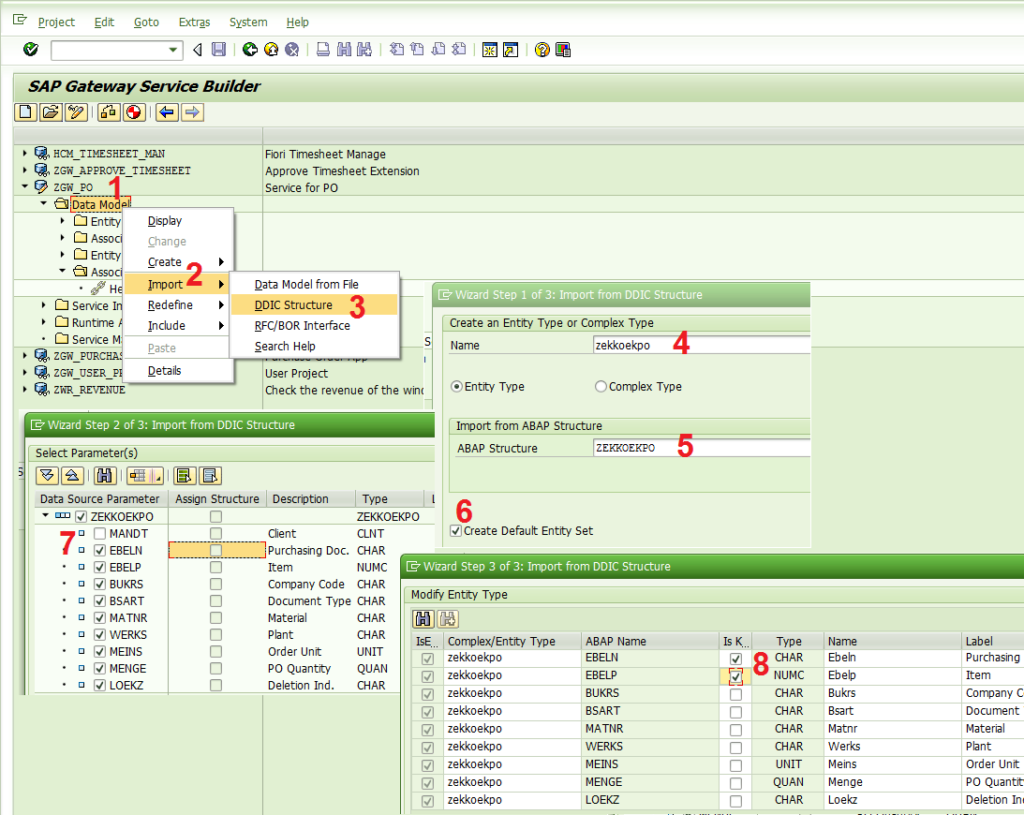Viewport: 1024px width, 815px height.
Task: Open the command field dropdown arrow
Action: point(172,50)
